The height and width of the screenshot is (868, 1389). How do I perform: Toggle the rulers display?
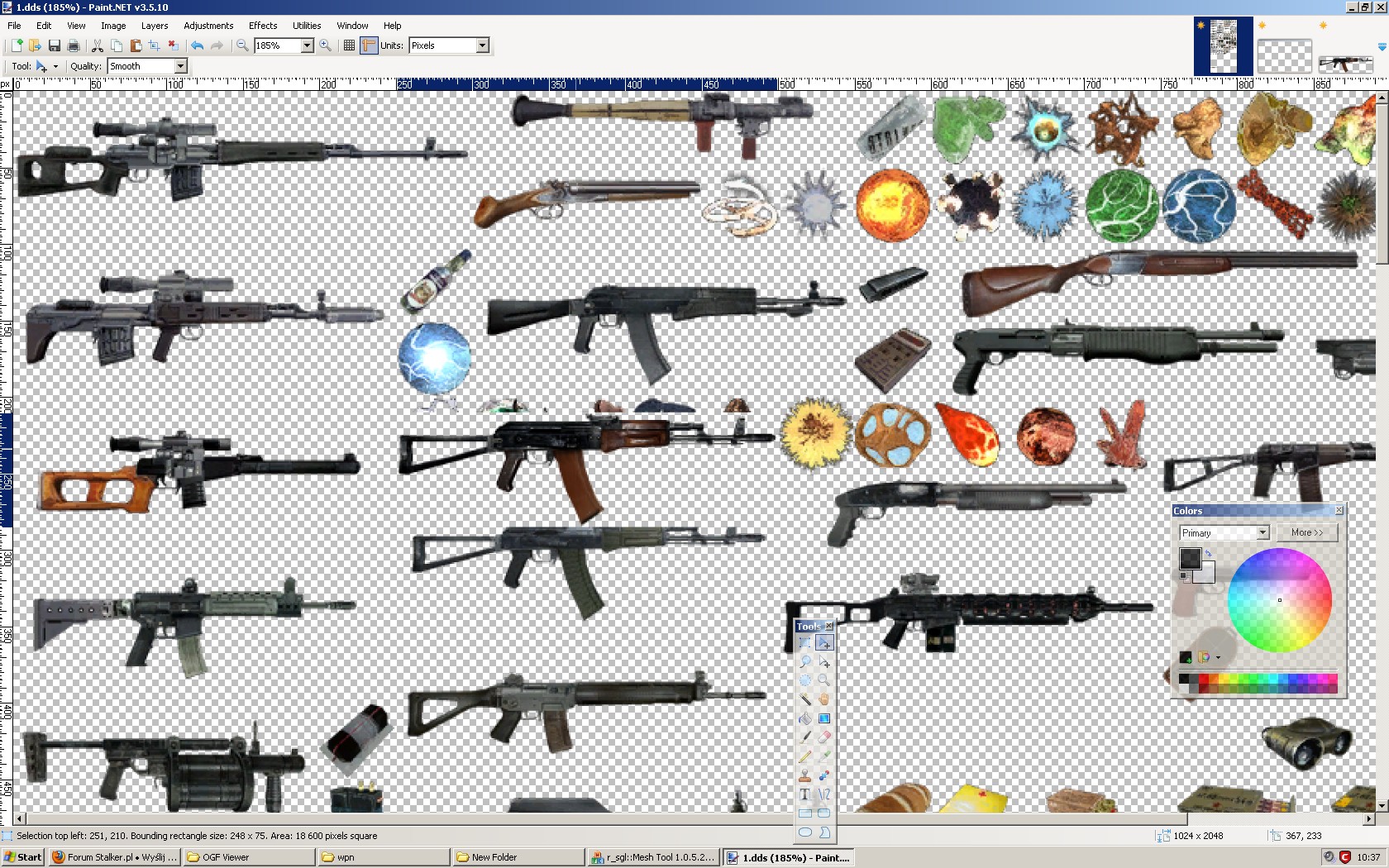pyautogui.click(x=369, y=45)
